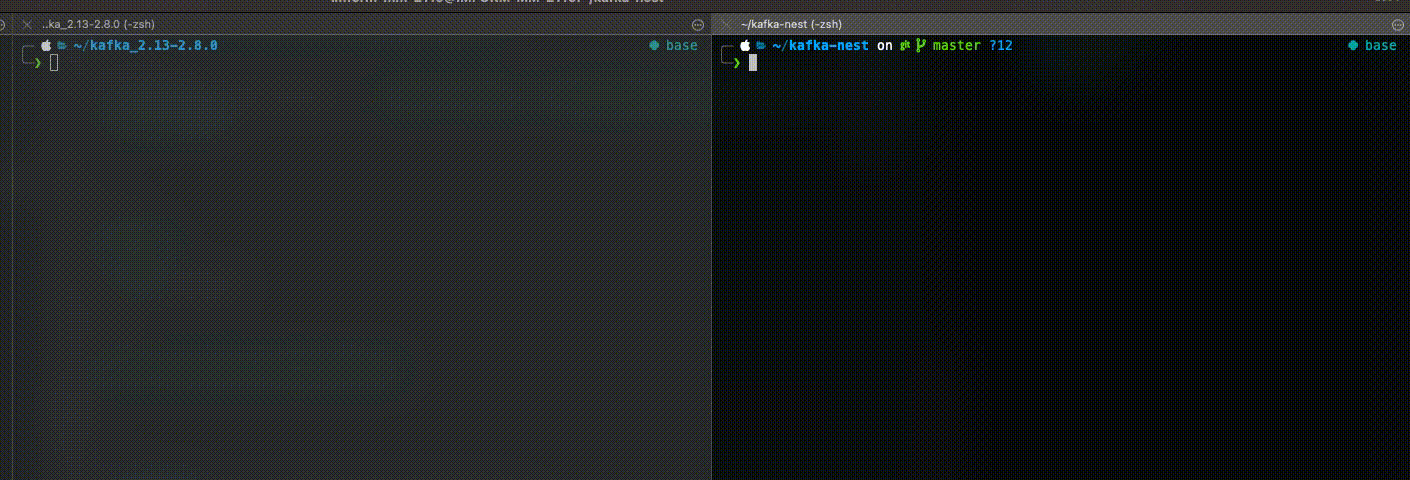The width and height of the screenshot is (1410, 480).
Task: Close the kafka_2.13-2.8.0 pane with its X
Action: coord(27,24)
